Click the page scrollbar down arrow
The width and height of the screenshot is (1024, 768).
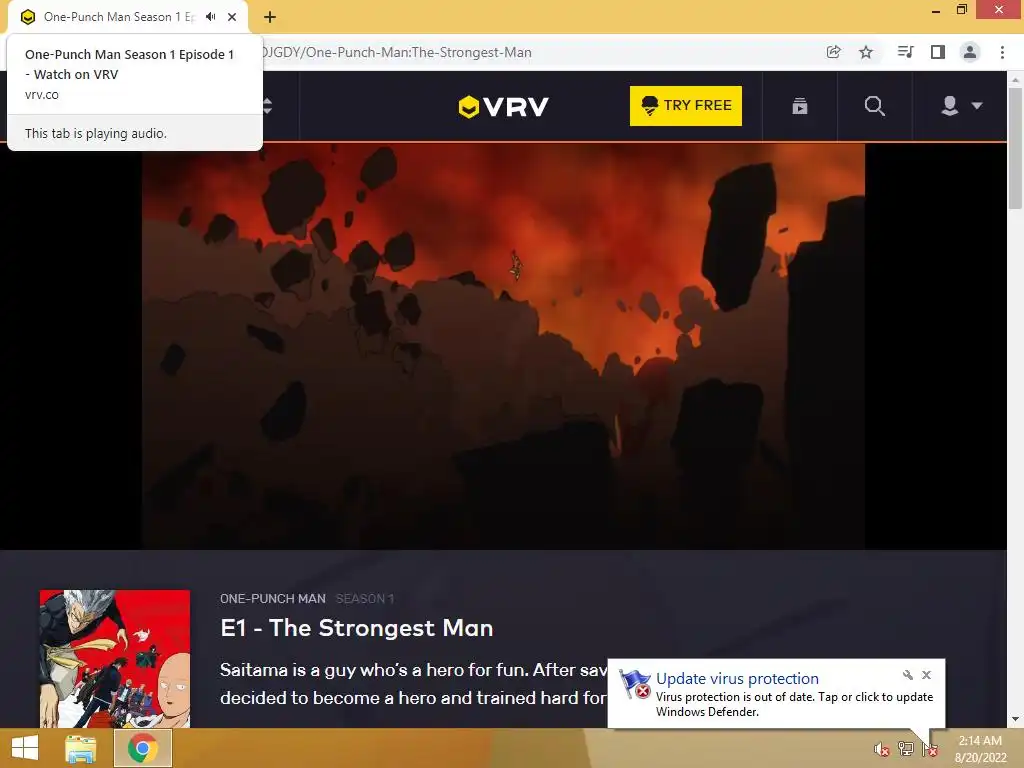coord(1015,720)
